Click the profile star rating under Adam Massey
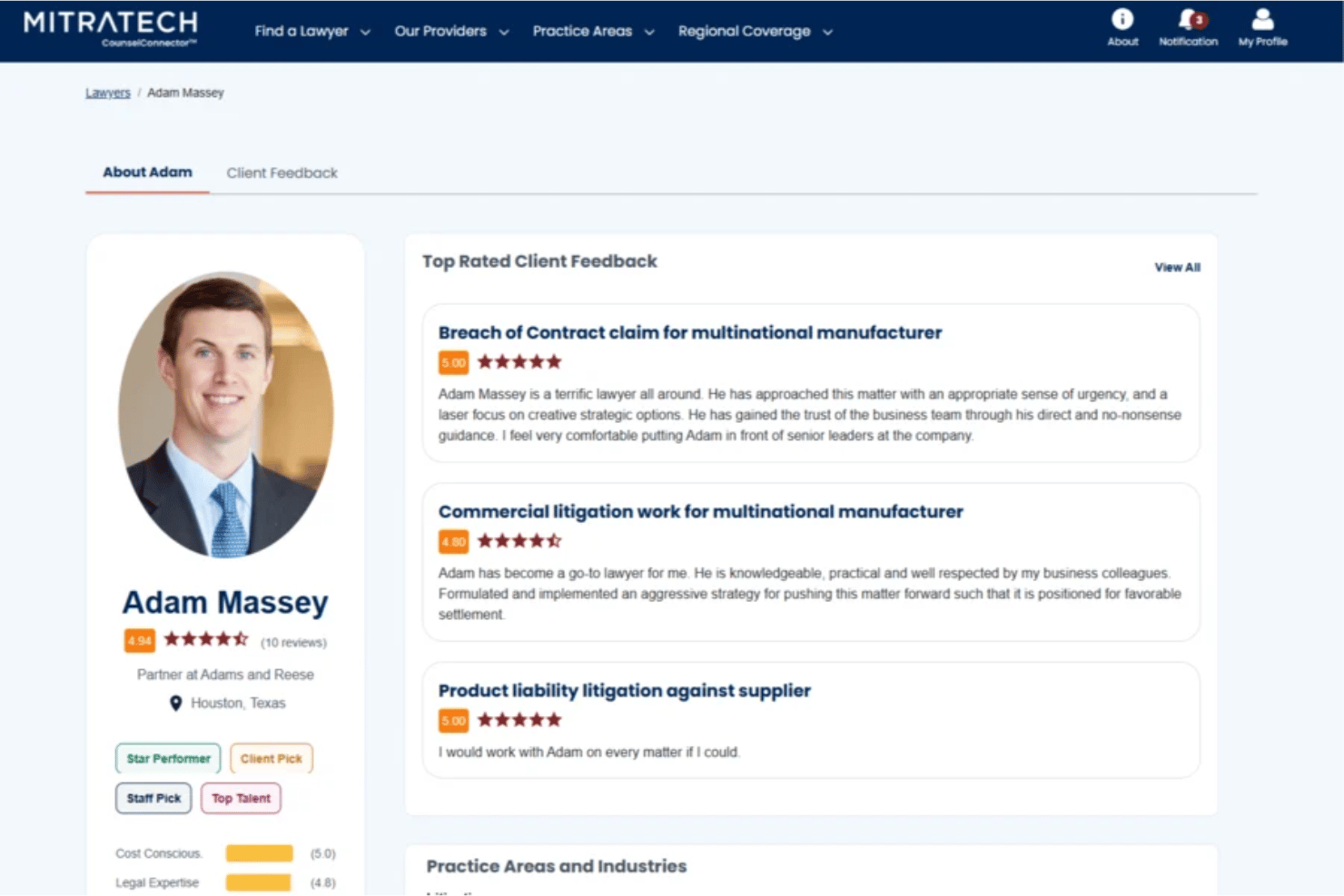 pyautogui.click(x=206, y=639)
